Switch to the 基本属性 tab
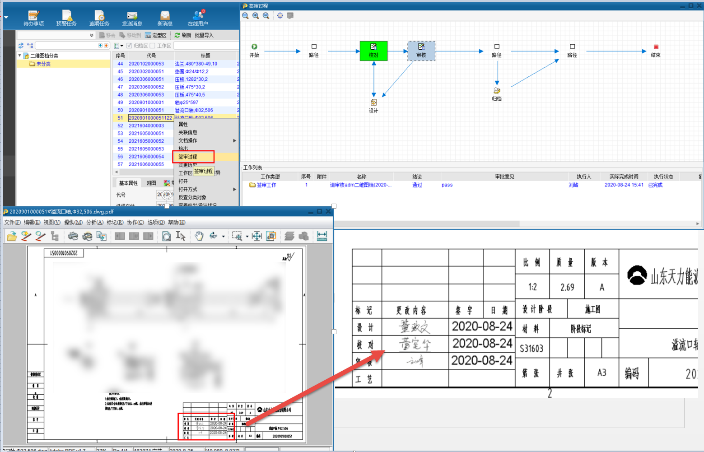This screenshot has height=452, width=704. click(x=129, y=184)
